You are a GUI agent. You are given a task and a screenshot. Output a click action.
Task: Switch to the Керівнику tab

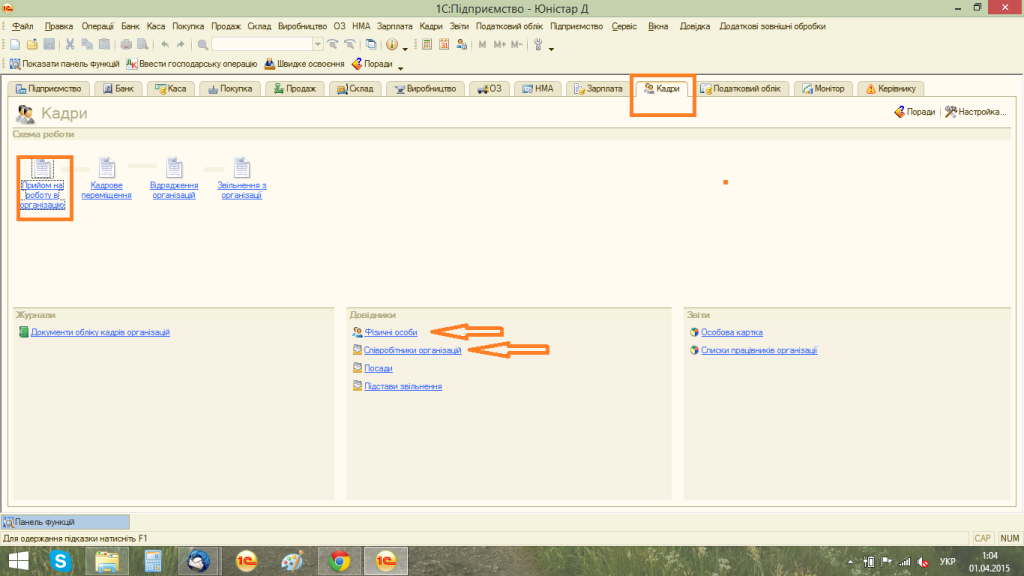click(891, 89)
